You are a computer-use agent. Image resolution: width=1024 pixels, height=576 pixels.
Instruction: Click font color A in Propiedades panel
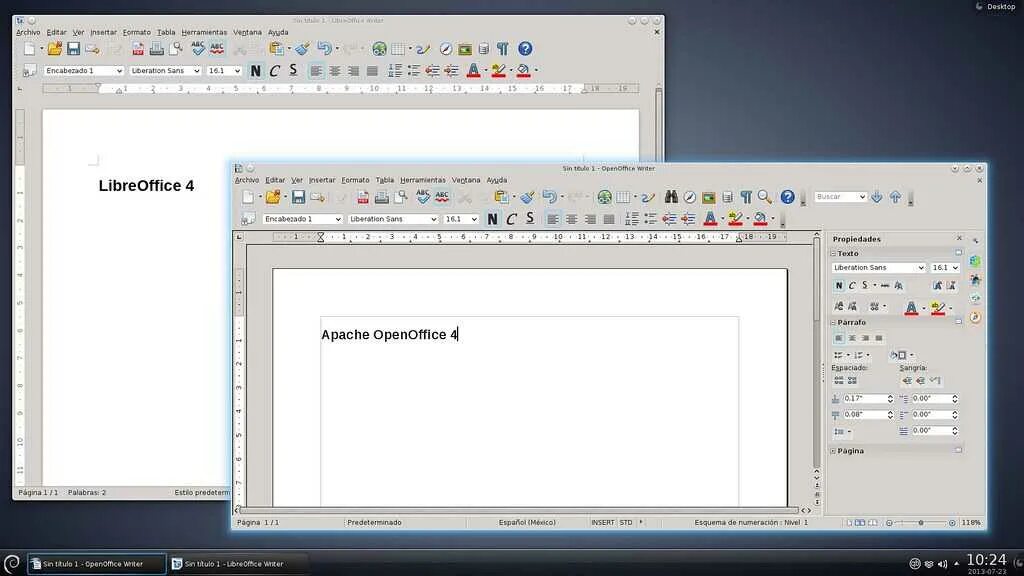[911, 306]
